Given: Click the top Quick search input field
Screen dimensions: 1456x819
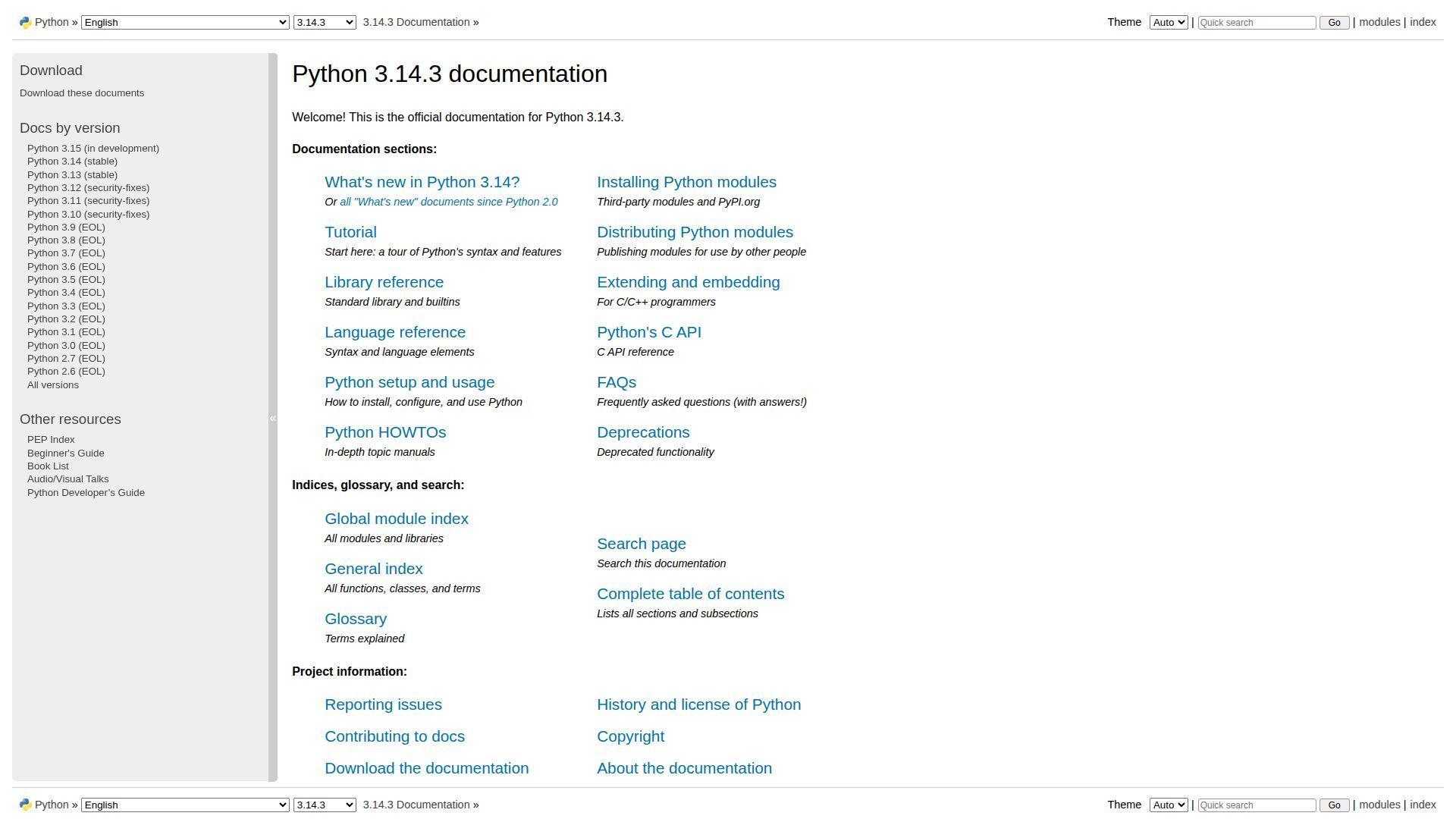Looking at the screenshot, I should (x=1256, y=23).
